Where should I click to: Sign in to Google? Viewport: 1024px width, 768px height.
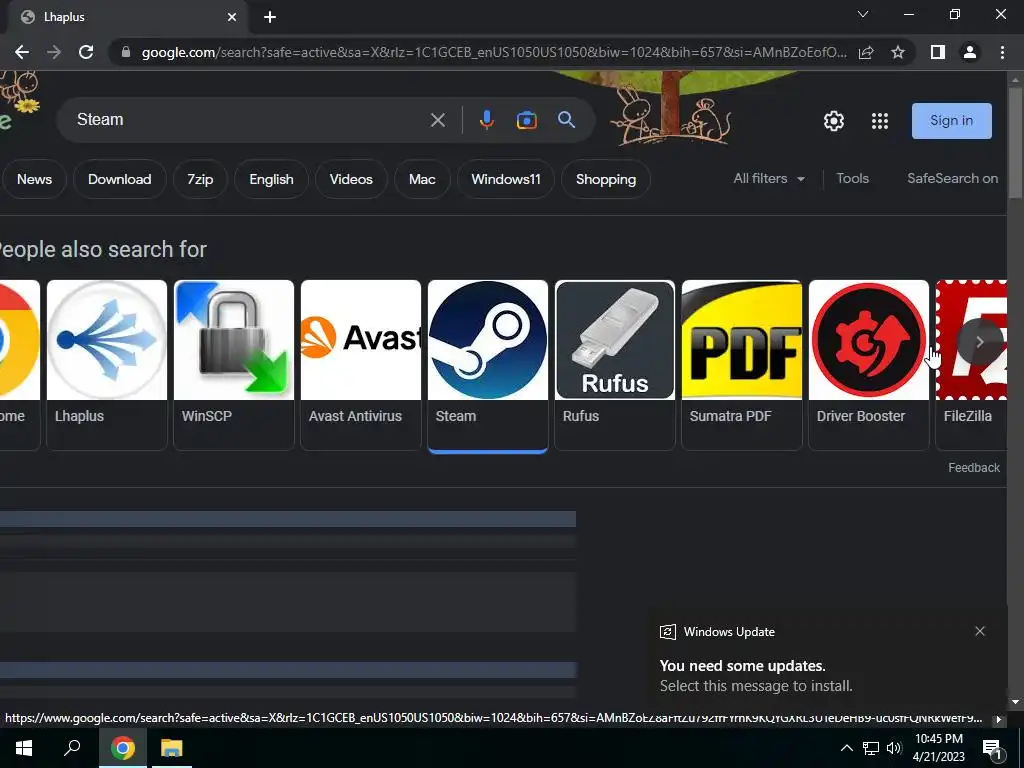952,121
